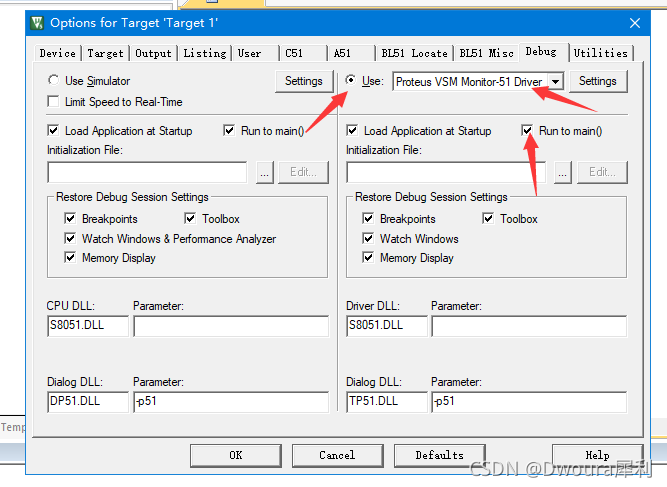Close the Options for Target dialog

point(635,23)
